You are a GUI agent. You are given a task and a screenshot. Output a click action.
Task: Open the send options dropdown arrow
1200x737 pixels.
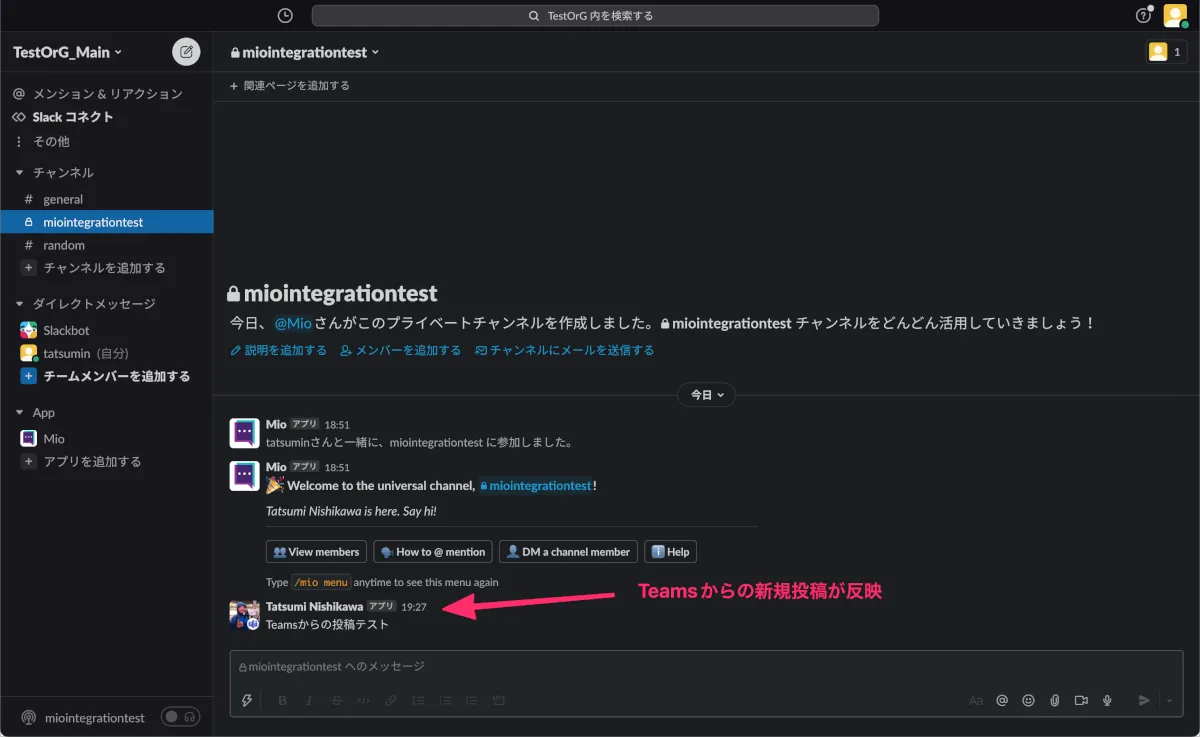point(1170,701)
